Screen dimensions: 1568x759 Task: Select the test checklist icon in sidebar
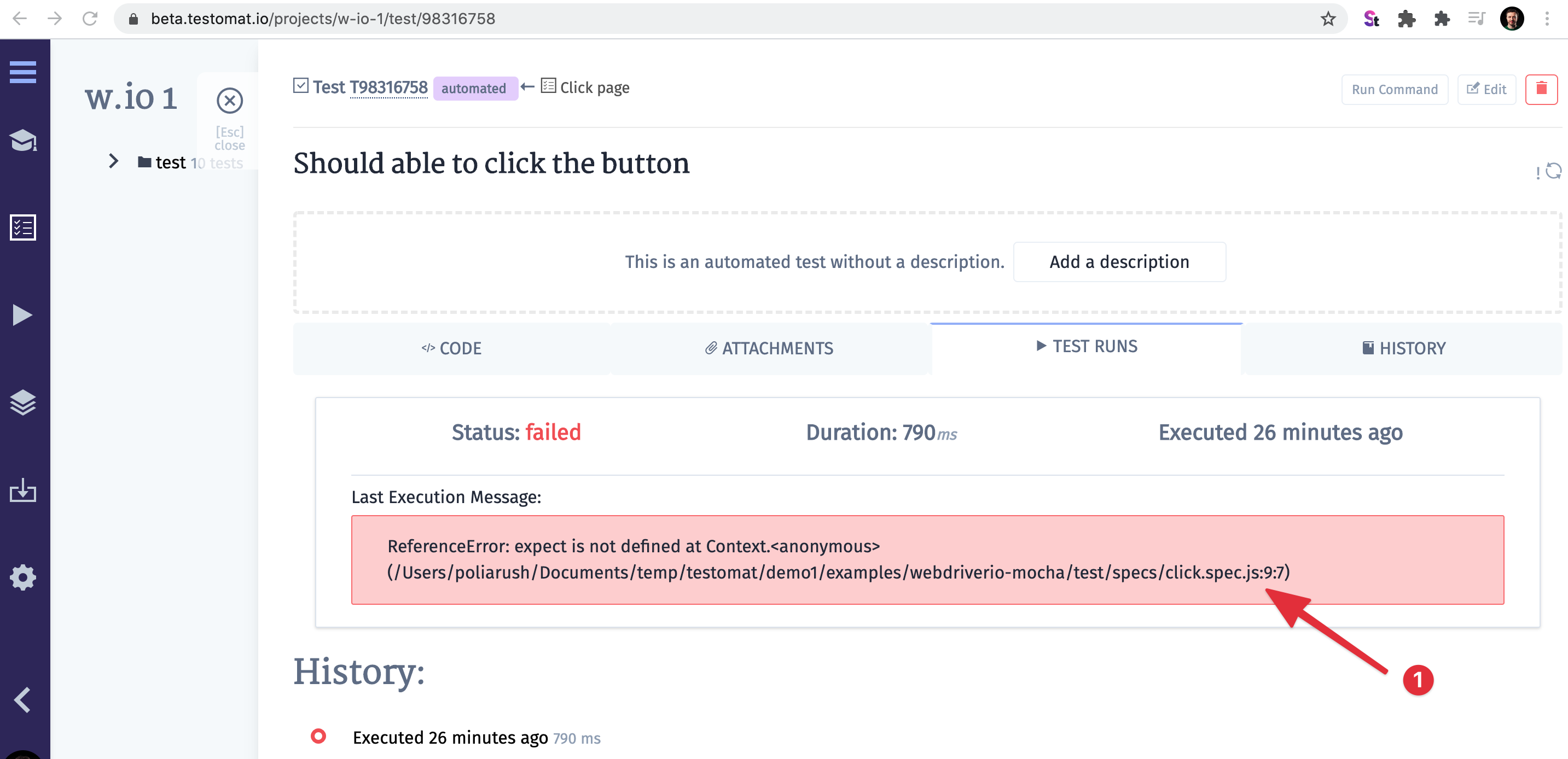(24, 227)
